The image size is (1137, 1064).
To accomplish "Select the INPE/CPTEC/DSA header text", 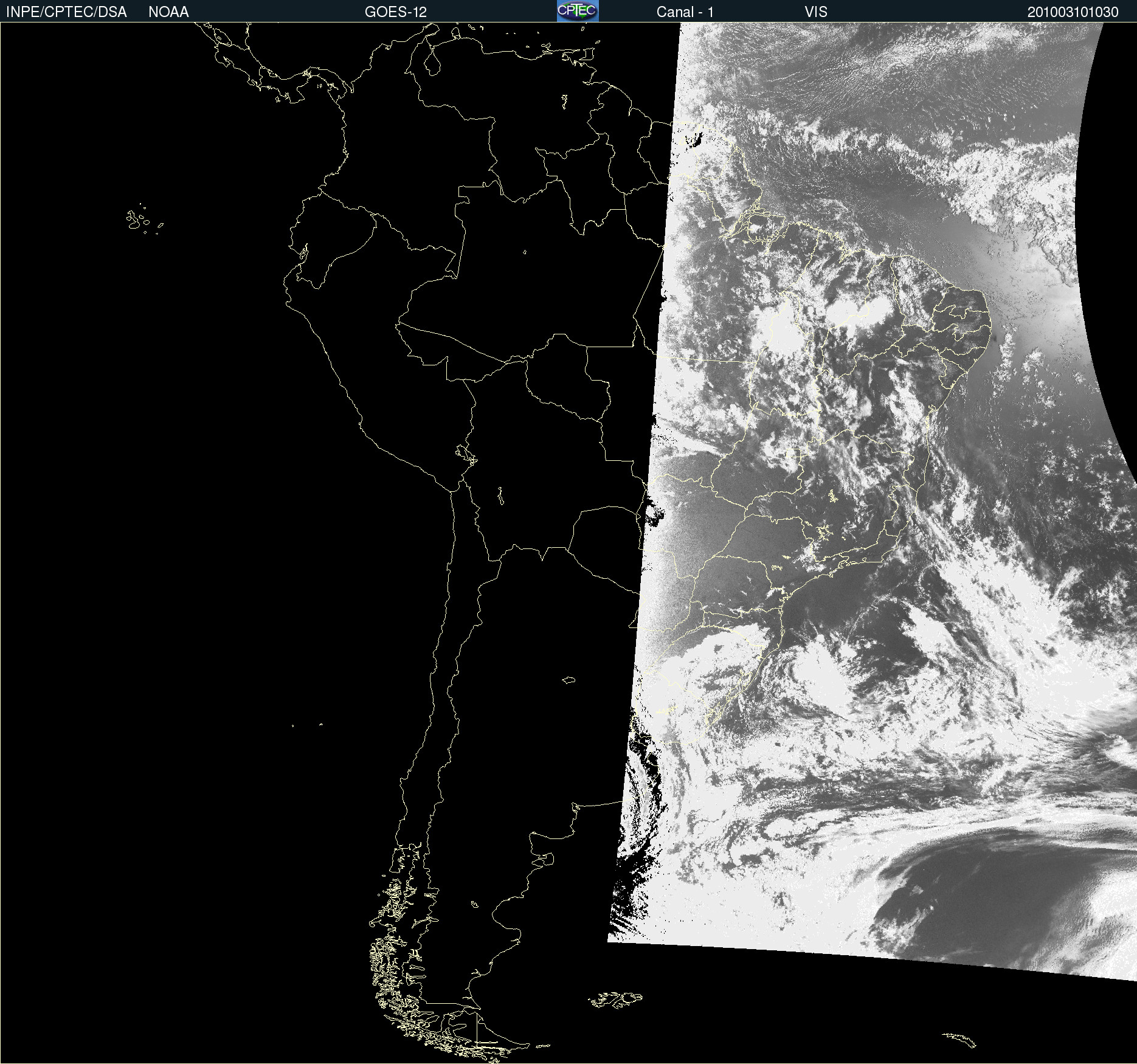I will (x=66, y=12).
